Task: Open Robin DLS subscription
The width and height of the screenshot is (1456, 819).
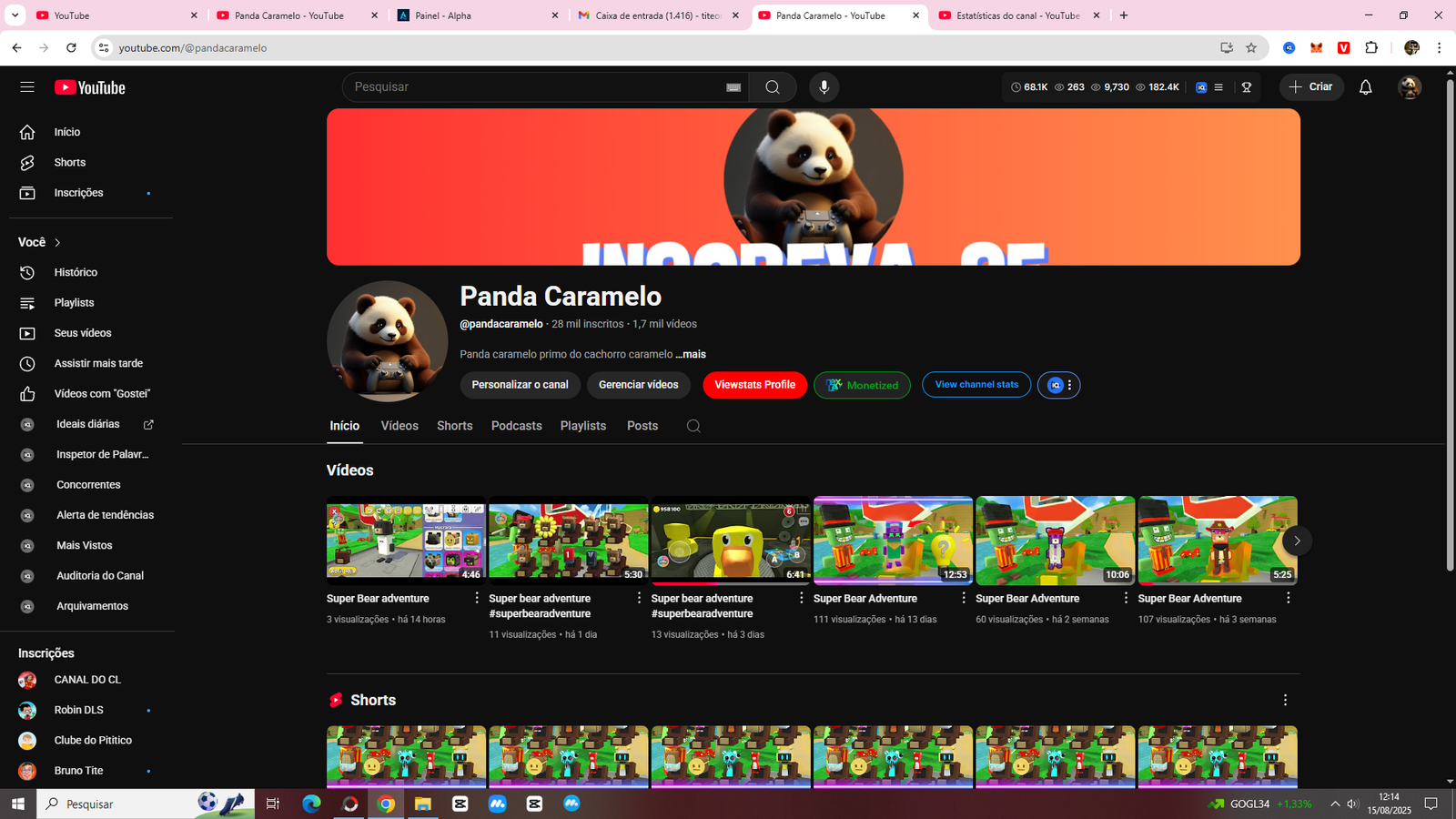Action: tap(87, 710)
